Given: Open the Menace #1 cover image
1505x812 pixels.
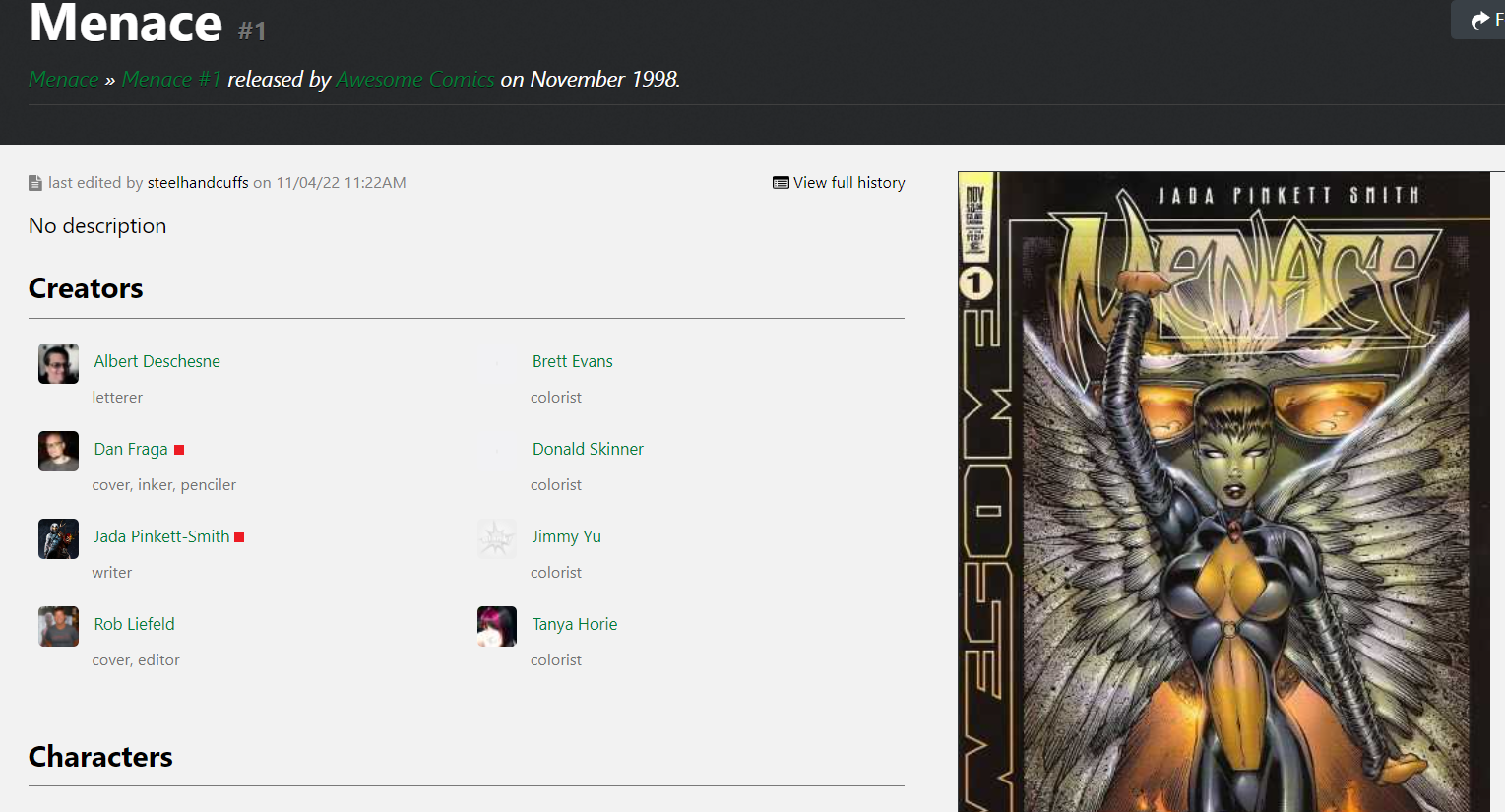Looking at the screenshot, I should click(x=1224, y=492).
